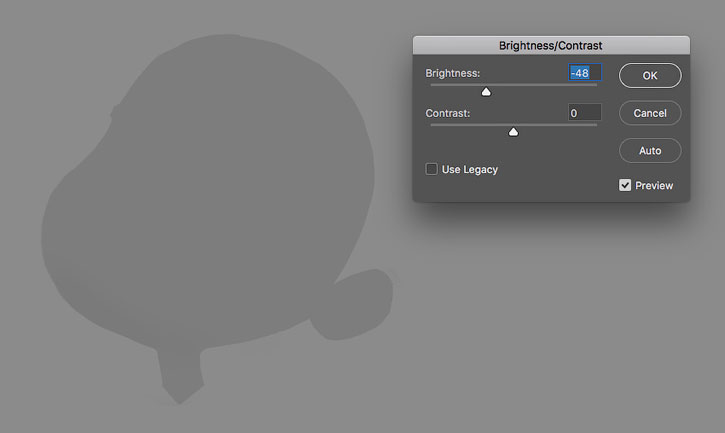Screen dimensions: 725x433
Task: Uncheck the Preview checkbox
Action: coord(625,185)
